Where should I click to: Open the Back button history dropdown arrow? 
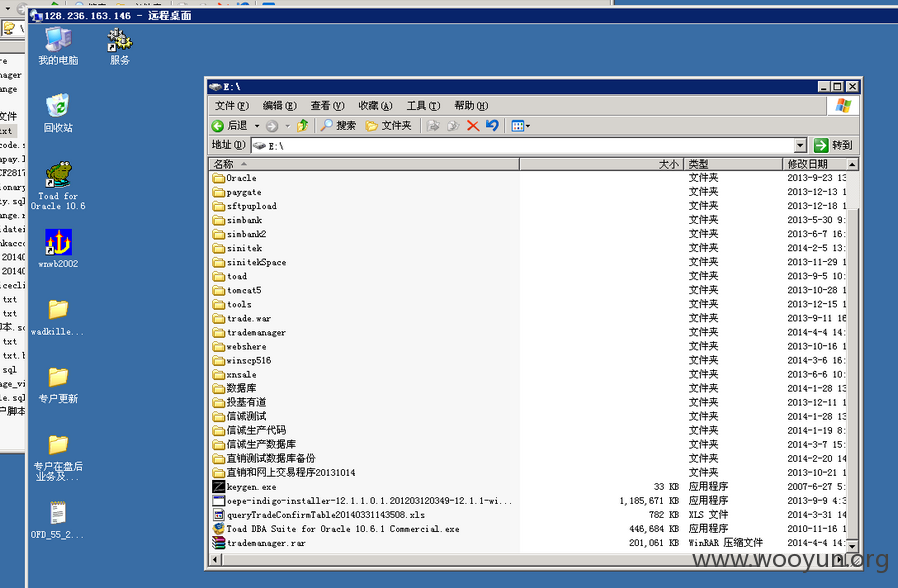click(257, 126)
